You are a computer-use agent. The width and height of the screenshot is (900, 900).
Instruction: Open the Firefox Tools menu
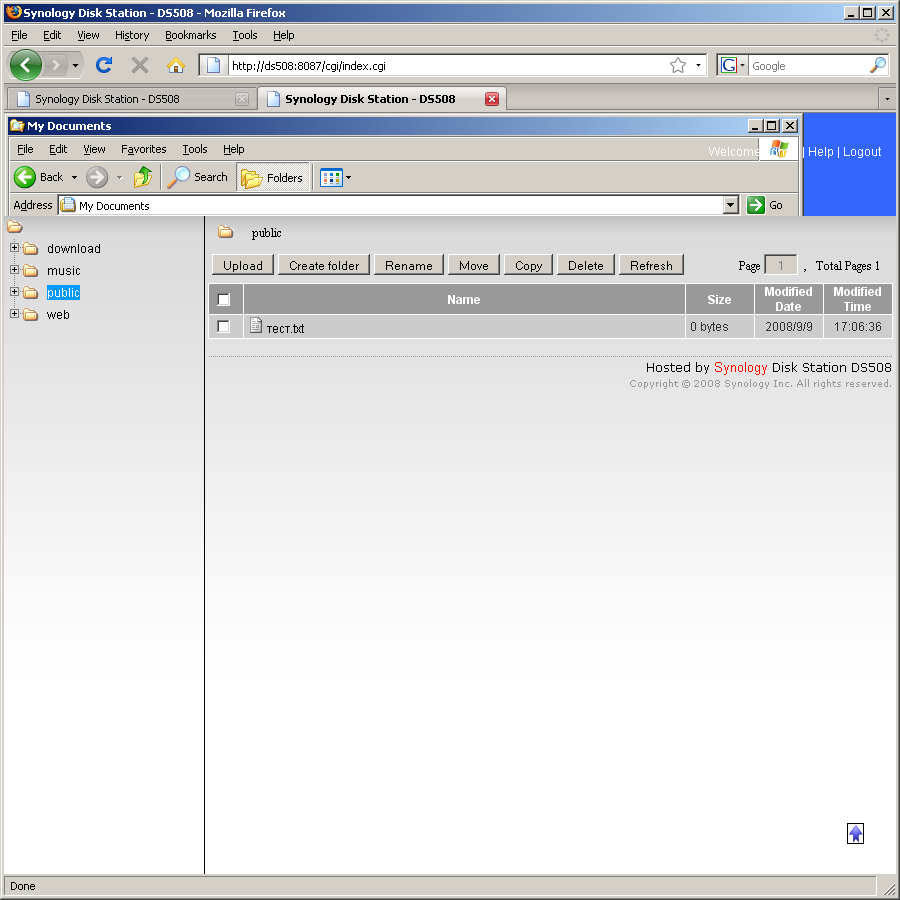pyautogui.click(x=245, y=36)
